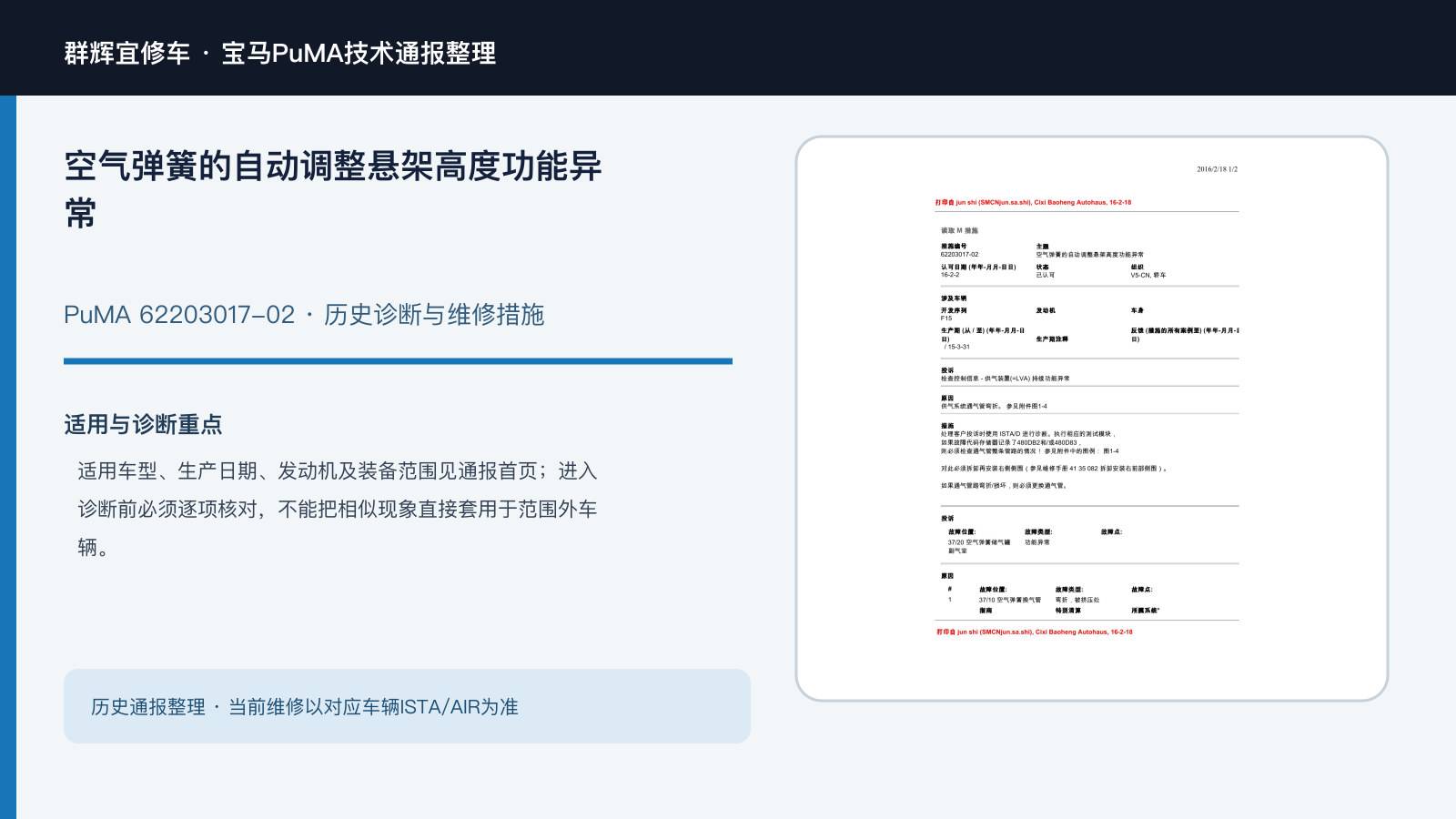Open the scanned PuMA document thumbnail

coord(1091,419)
